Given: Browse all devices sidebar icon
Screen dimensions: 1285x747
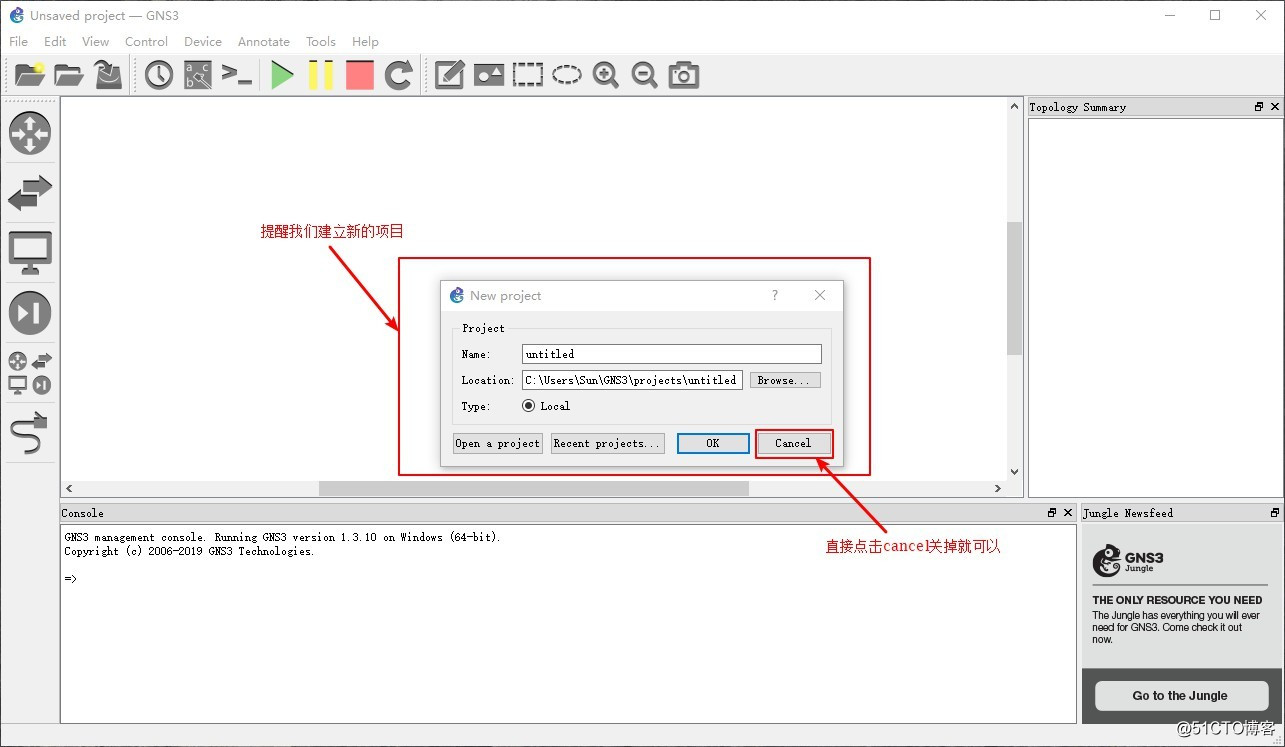Looking at the screenshot, I should click(30, 373).
